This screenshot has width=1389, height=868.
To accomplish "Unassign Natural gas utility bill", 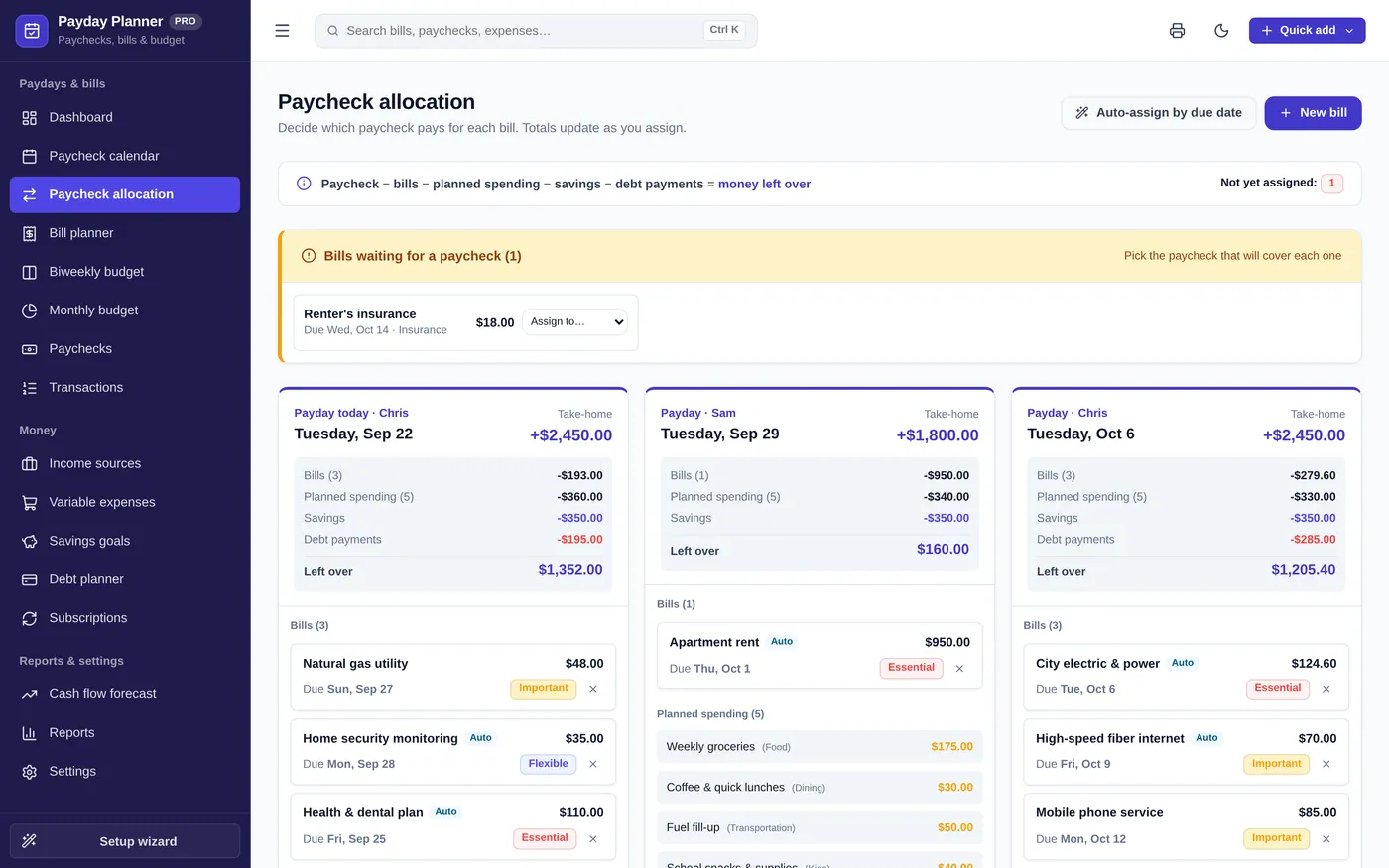I will pos(593,689).
